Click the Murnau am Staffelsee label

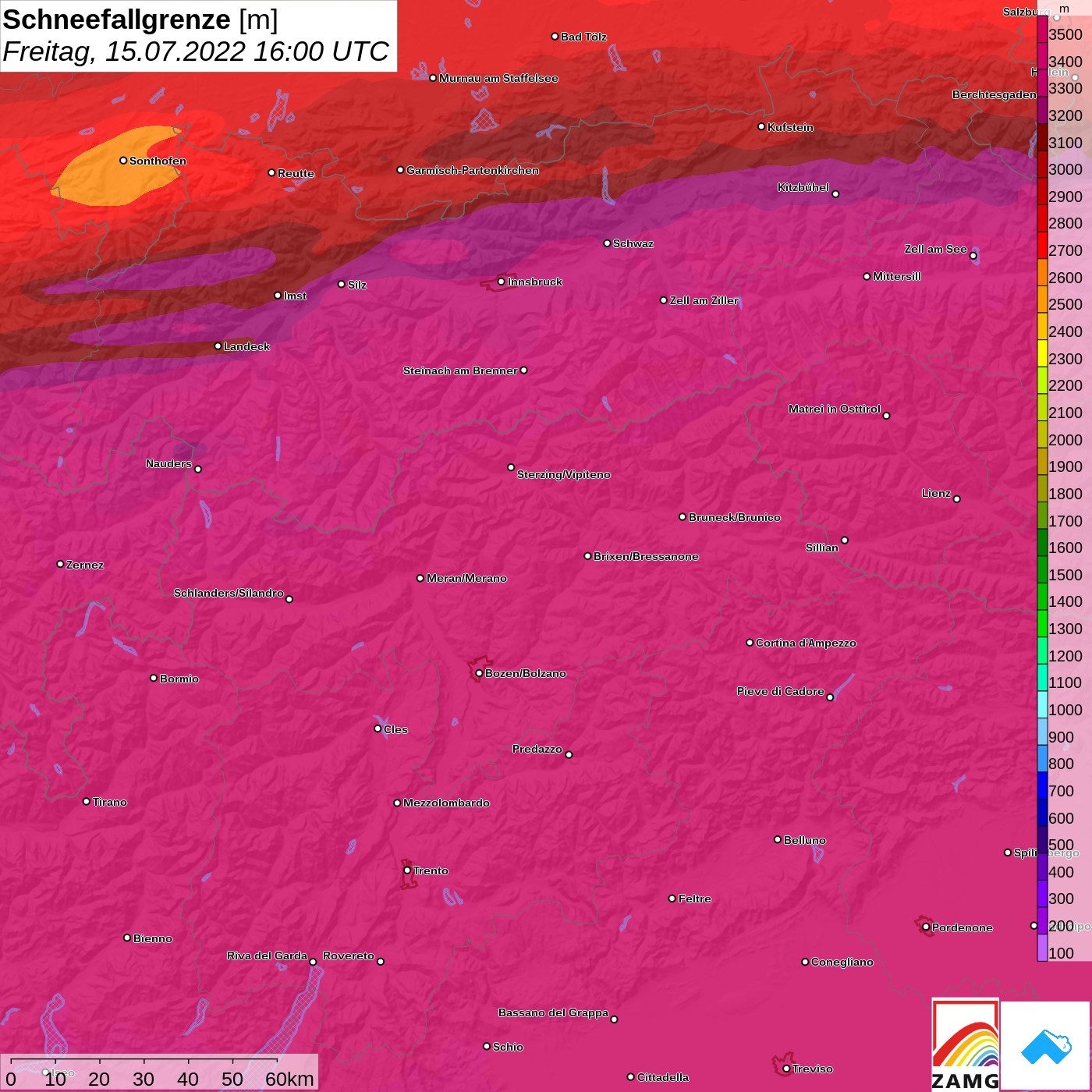pos(498,78)
